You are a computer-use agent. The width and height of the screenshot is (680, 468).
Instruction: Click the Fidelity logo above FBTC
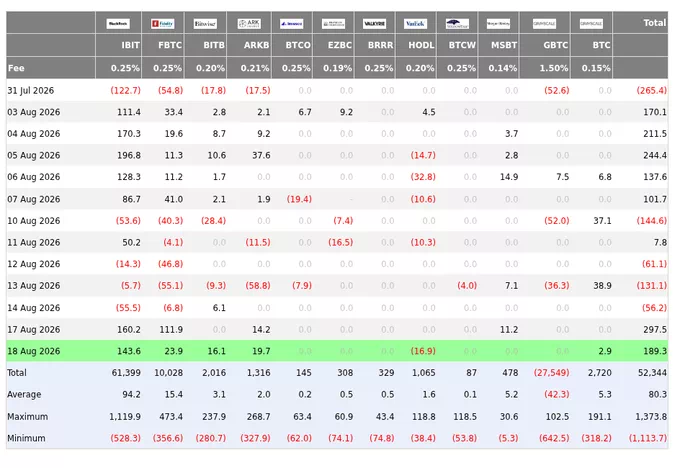point(163,23)
